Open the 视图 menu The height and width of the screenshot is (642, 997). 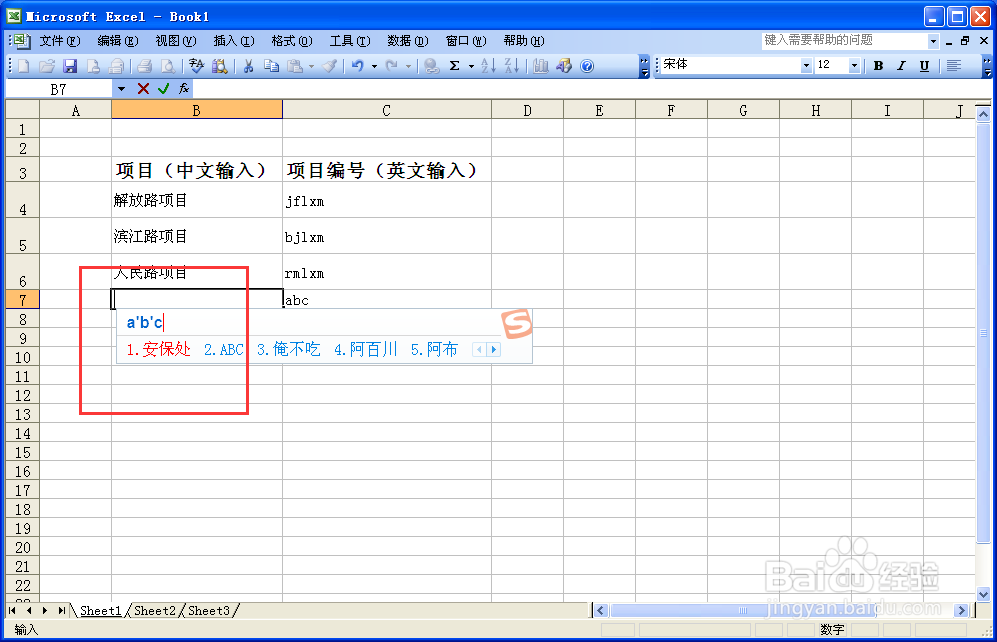click(175, 41)
